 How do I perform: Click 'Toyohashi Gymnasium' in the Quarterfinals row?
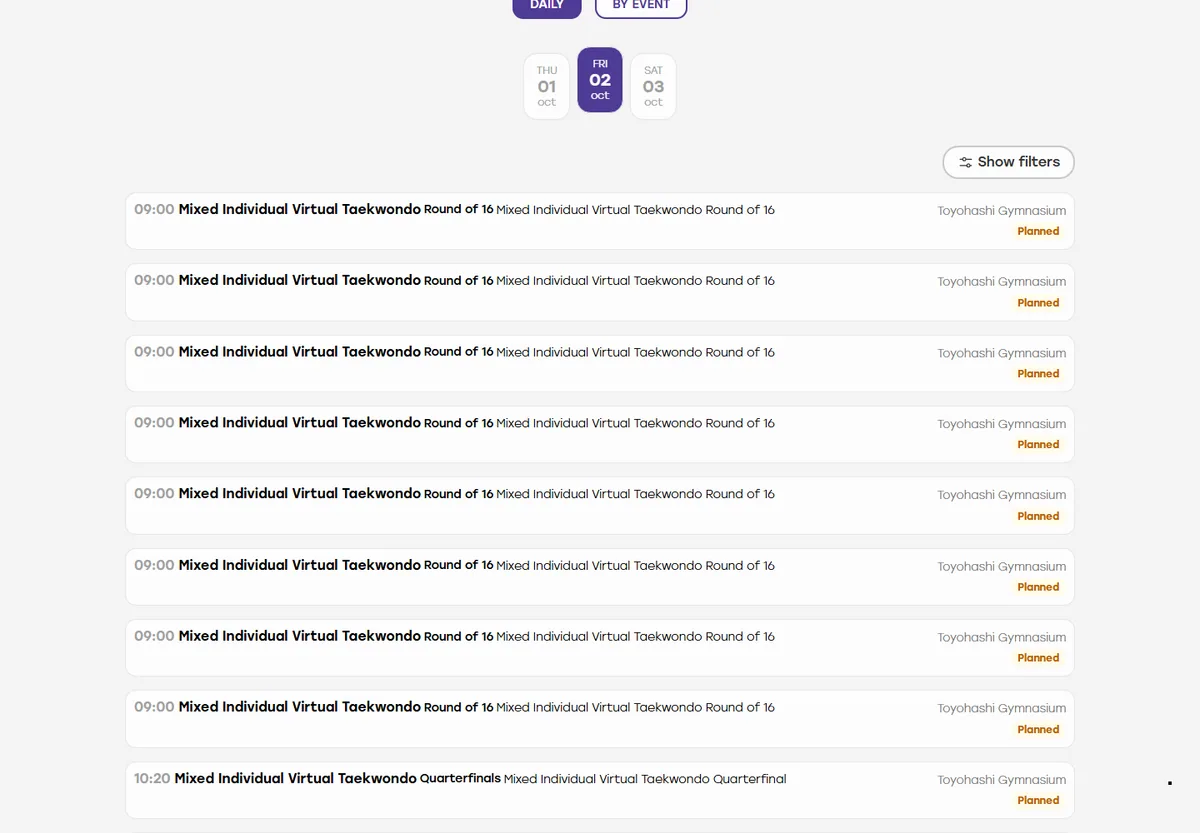1002,780
